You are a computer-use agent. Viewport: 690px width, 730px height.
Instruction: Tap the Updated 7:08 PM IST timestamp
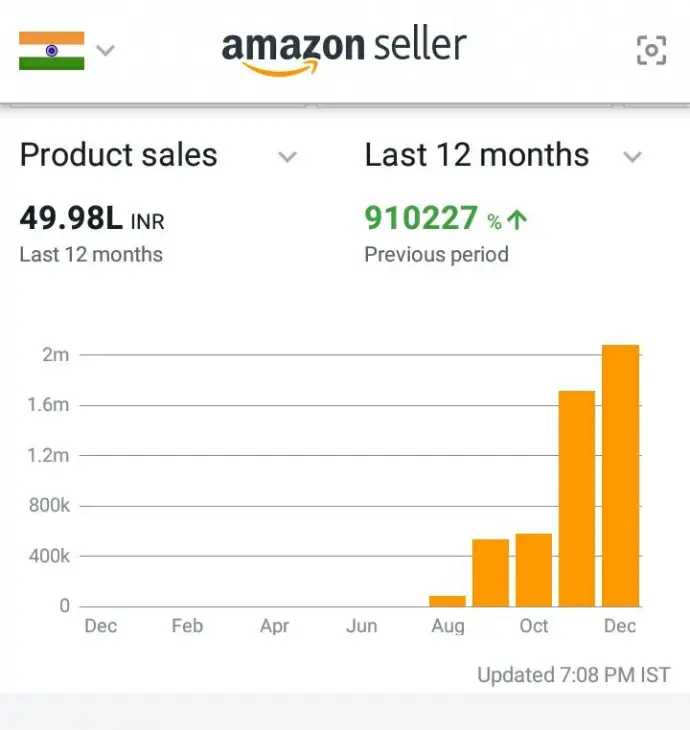pos(574,675)
